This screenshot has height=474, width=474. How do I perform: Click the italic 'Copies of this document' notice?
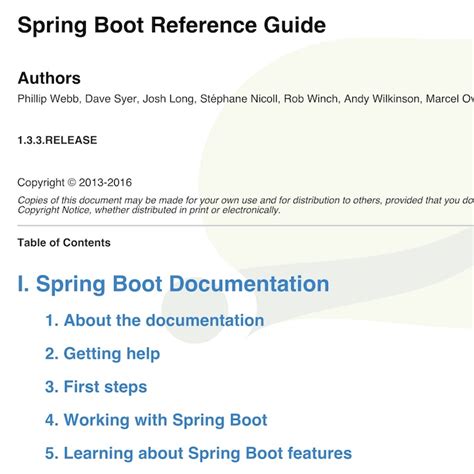246,205
